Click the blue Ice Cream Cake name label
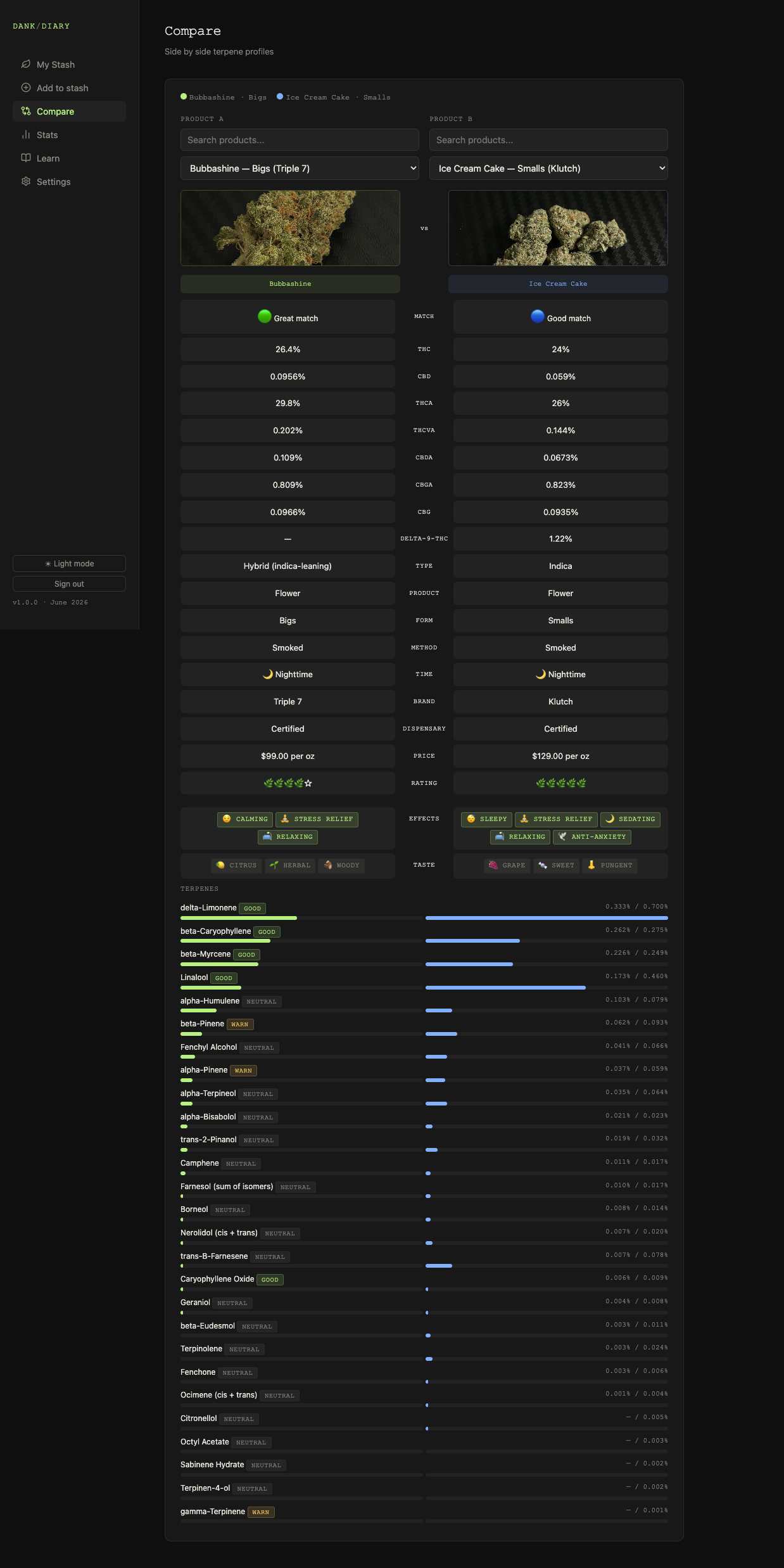 tap(558, 284)
